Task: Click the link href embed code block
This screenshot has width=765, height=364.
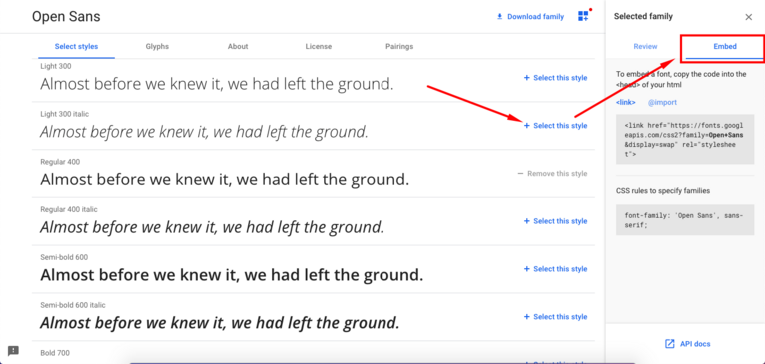Action: (685, 139)
